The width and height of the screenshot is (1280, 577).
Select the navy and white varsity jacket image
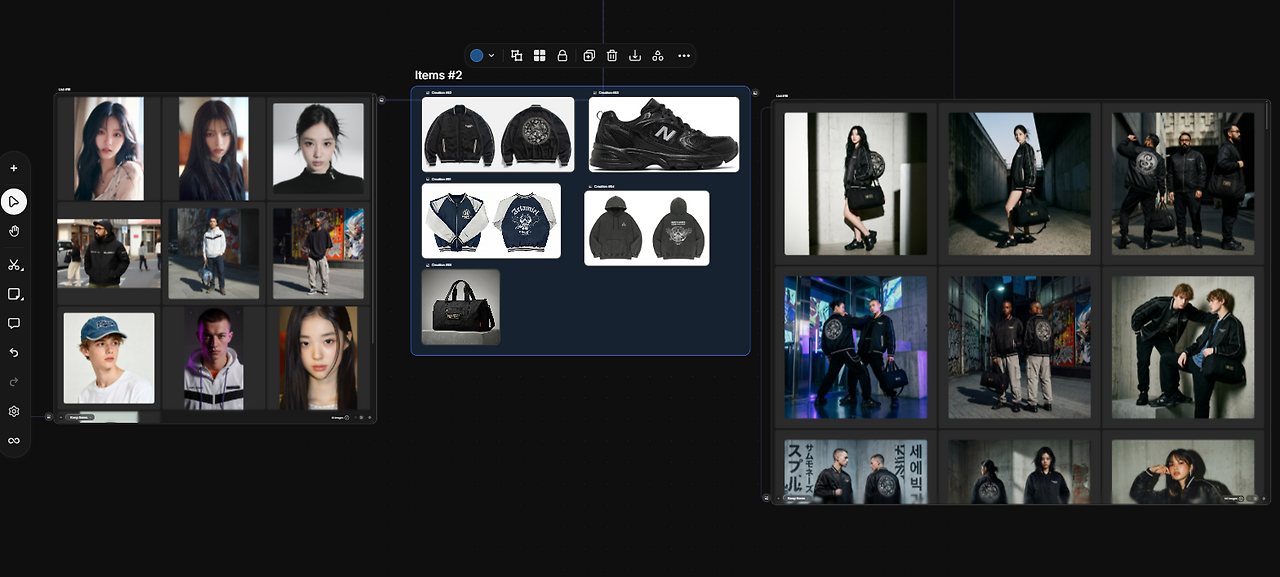point(491,220)
